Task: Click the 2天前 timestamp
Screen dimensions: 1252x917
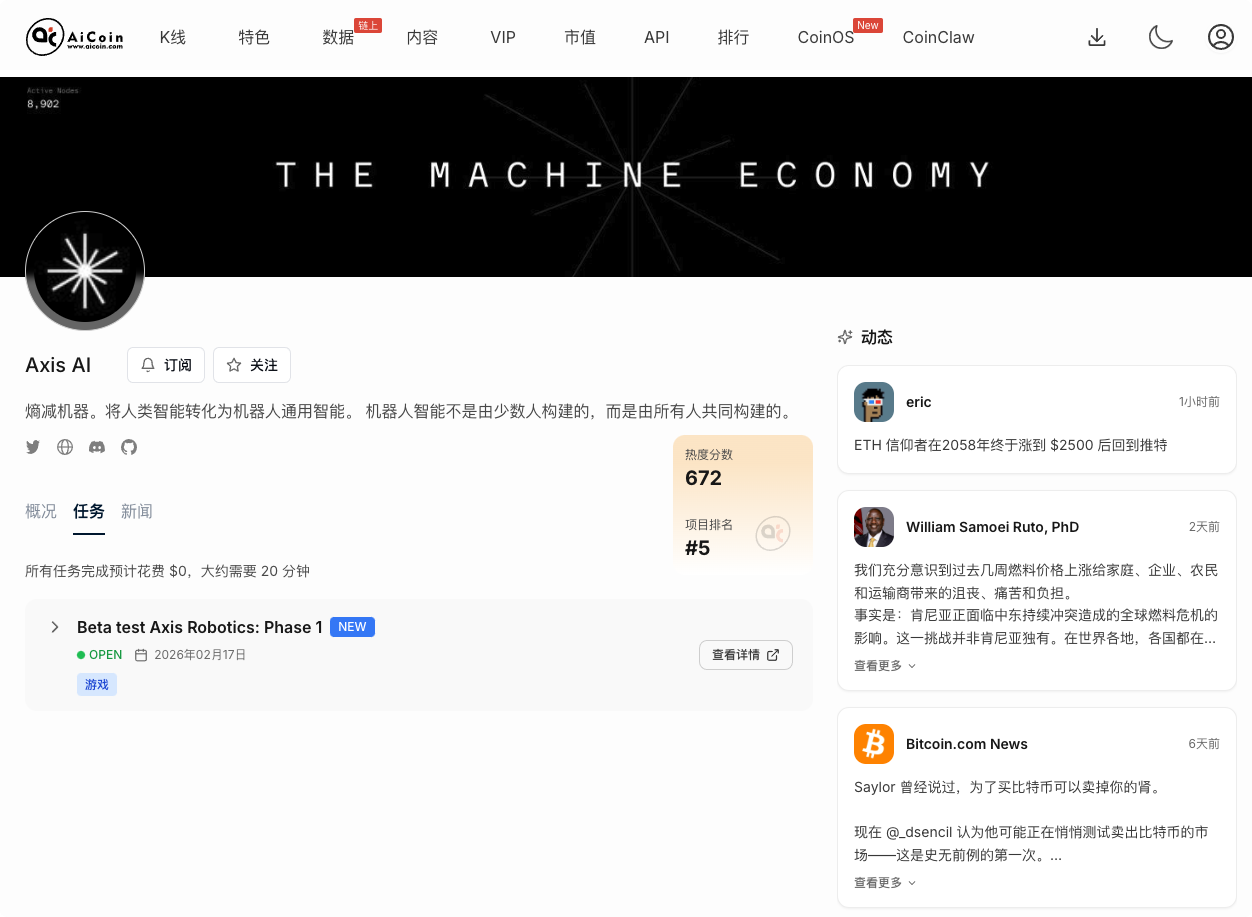Action: pos(1204,527)
